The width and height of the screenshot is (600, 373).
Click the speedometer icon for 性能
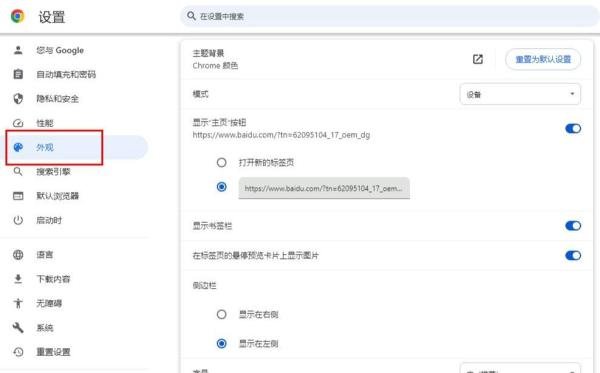(18, 123)
